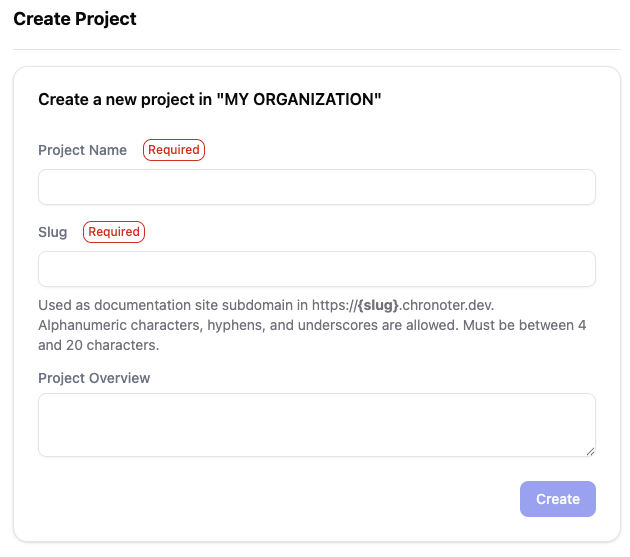Click the Project Overview label
Viewport: 630px width, 557px height.
(x=94, y=378)
